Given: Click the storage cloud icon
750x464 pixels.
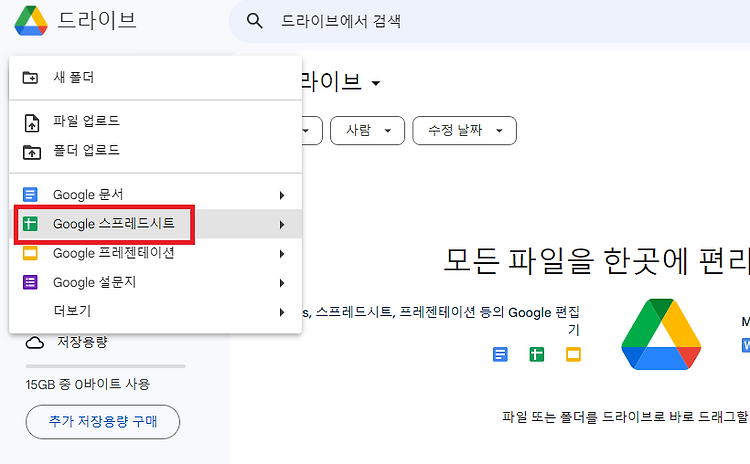Looking at the screenshot, I should [x=34, y=343].
